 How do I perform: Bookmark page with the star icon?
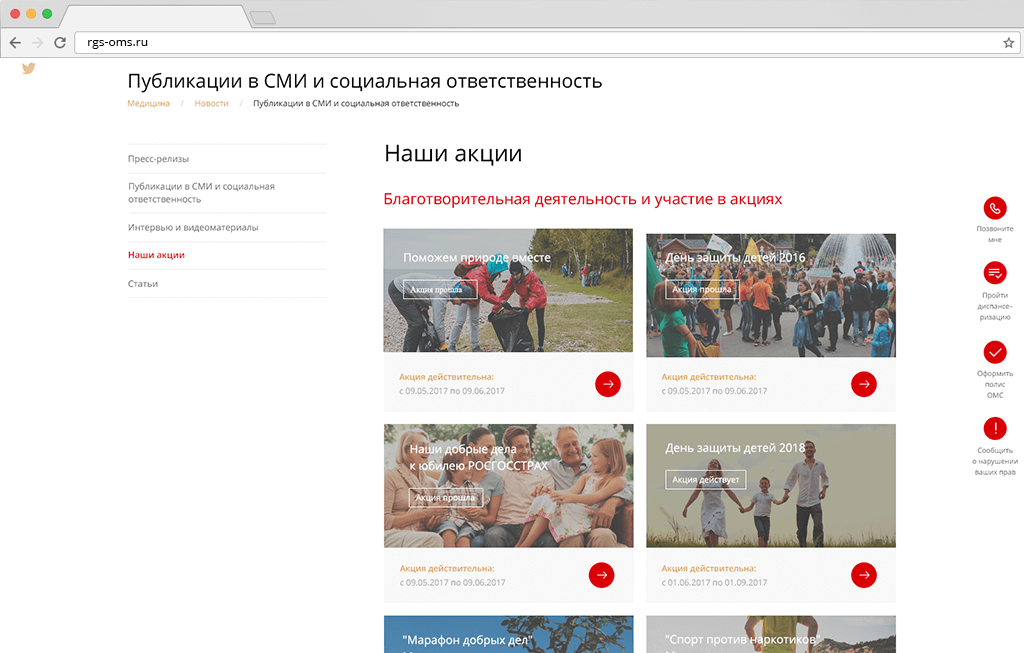1008,42
